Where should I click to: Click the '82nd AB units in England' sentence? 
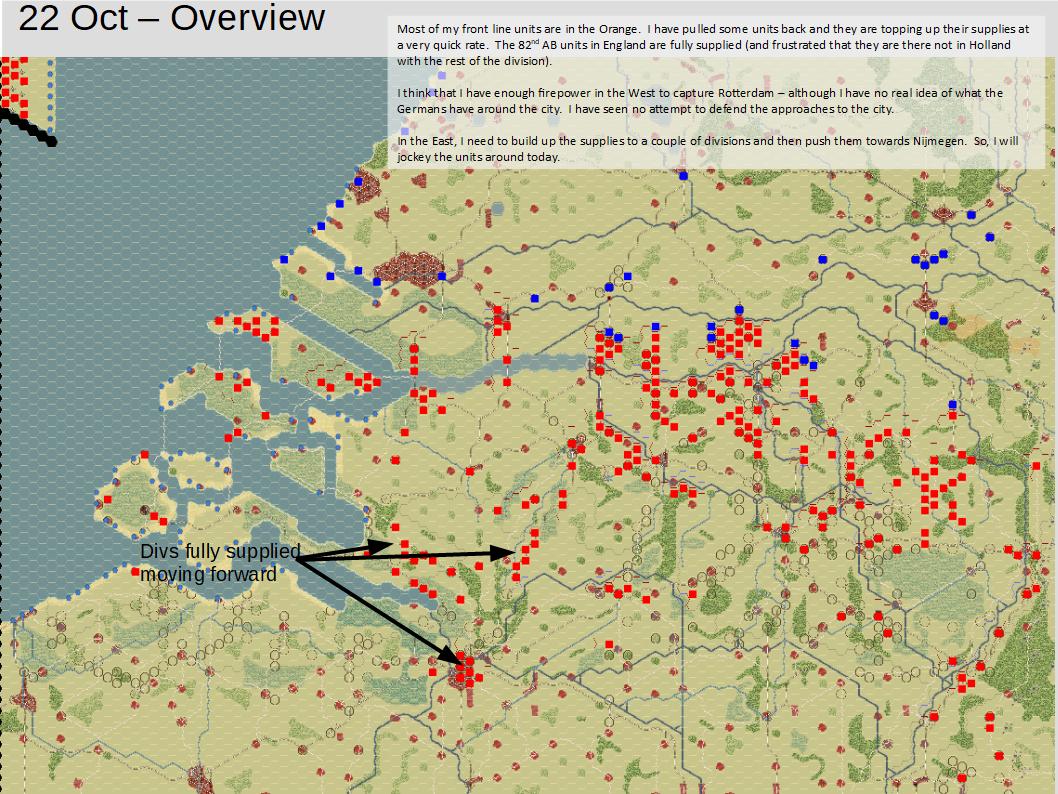pos(704,53)
